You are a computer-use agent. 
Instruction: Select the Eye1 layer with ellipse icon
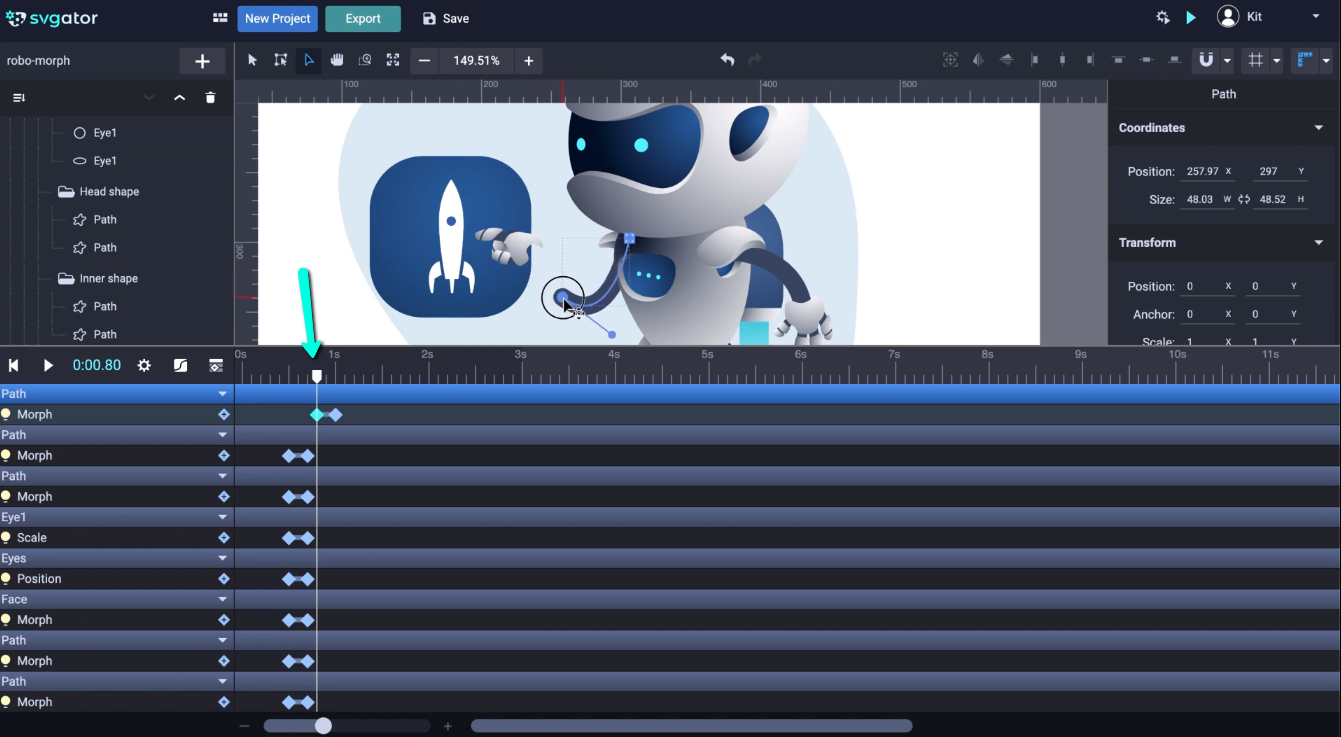(95, 161)
